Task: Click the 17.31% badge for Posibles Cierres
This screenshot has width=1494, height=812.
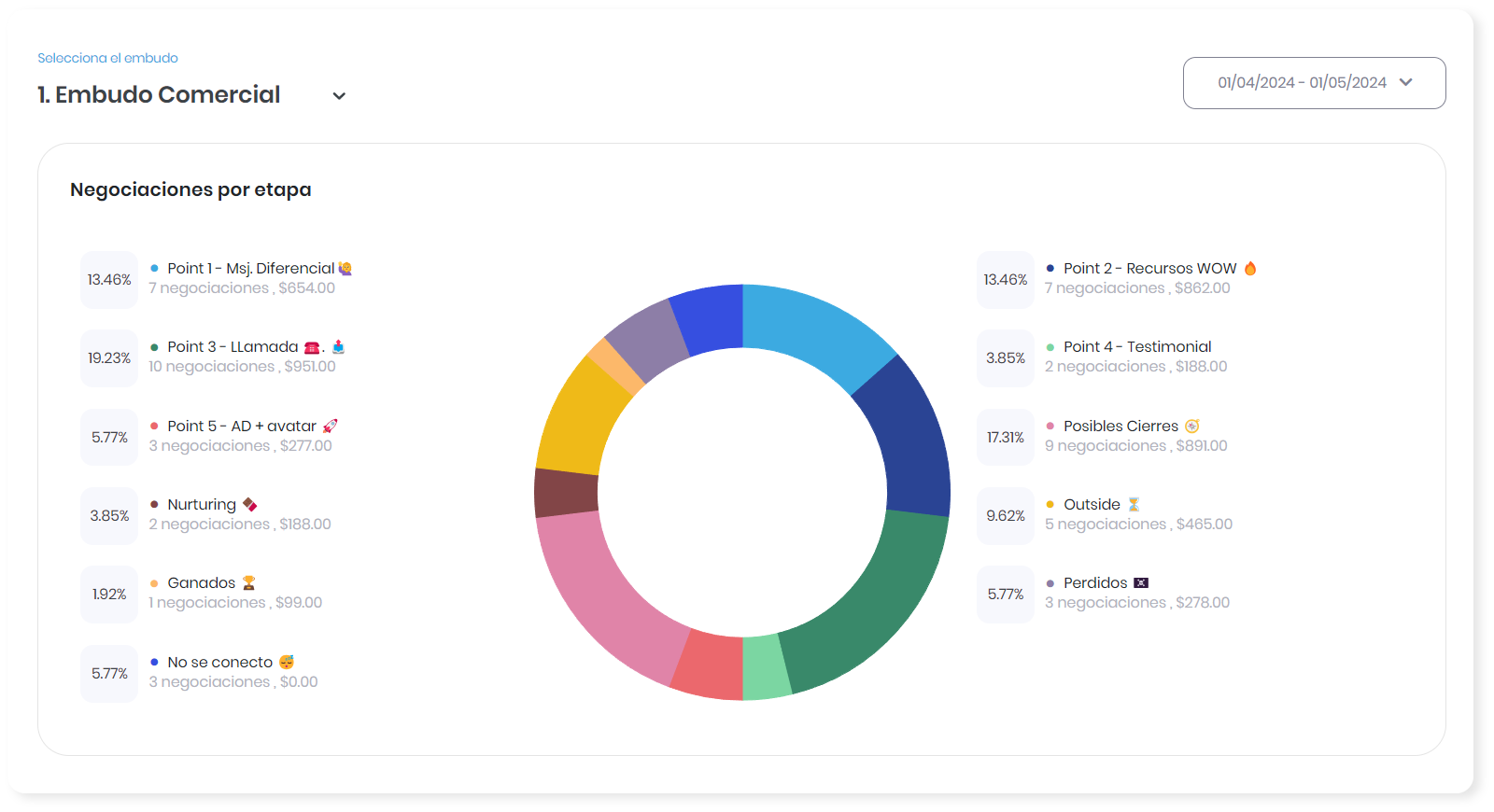Action: click(1006, 438)
